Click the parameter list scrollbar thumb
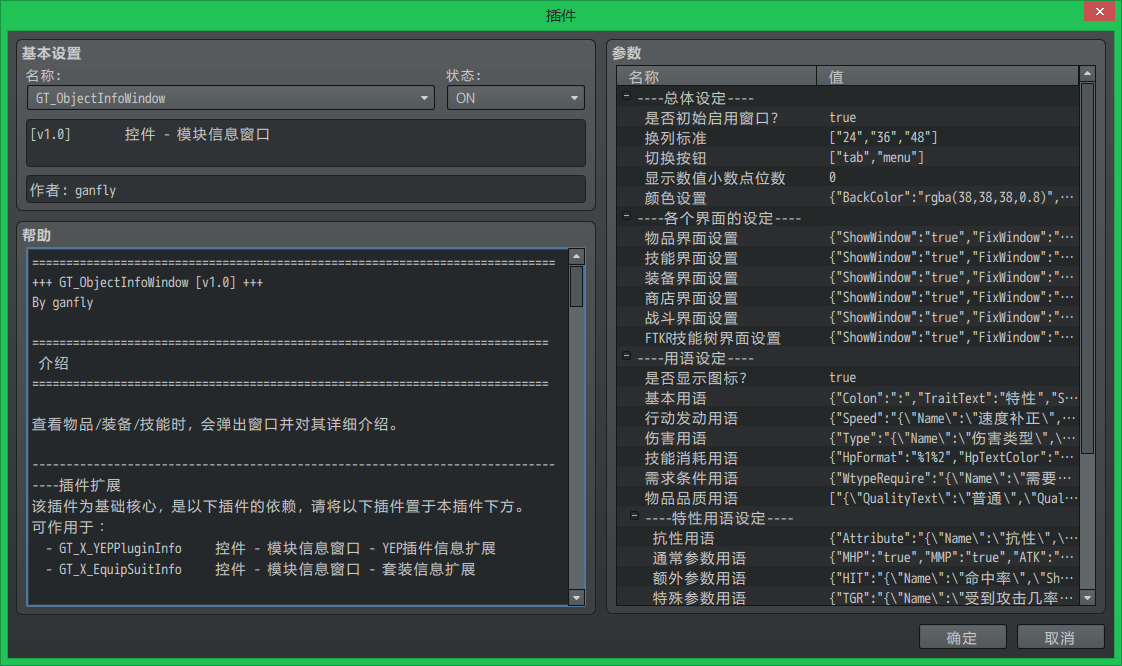Viewport: 1122px width, 666px height. click(1087, 268)
